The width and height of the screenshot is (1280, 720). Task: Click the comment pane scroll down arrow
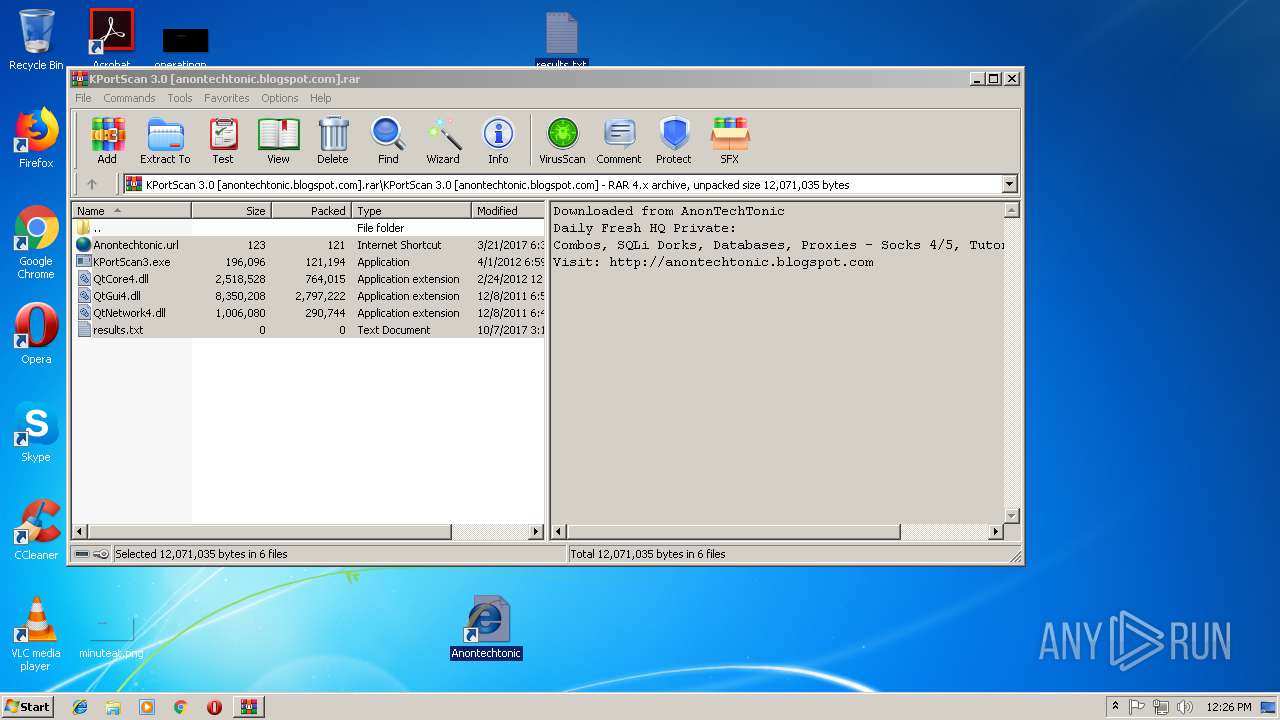point(1011,515)
